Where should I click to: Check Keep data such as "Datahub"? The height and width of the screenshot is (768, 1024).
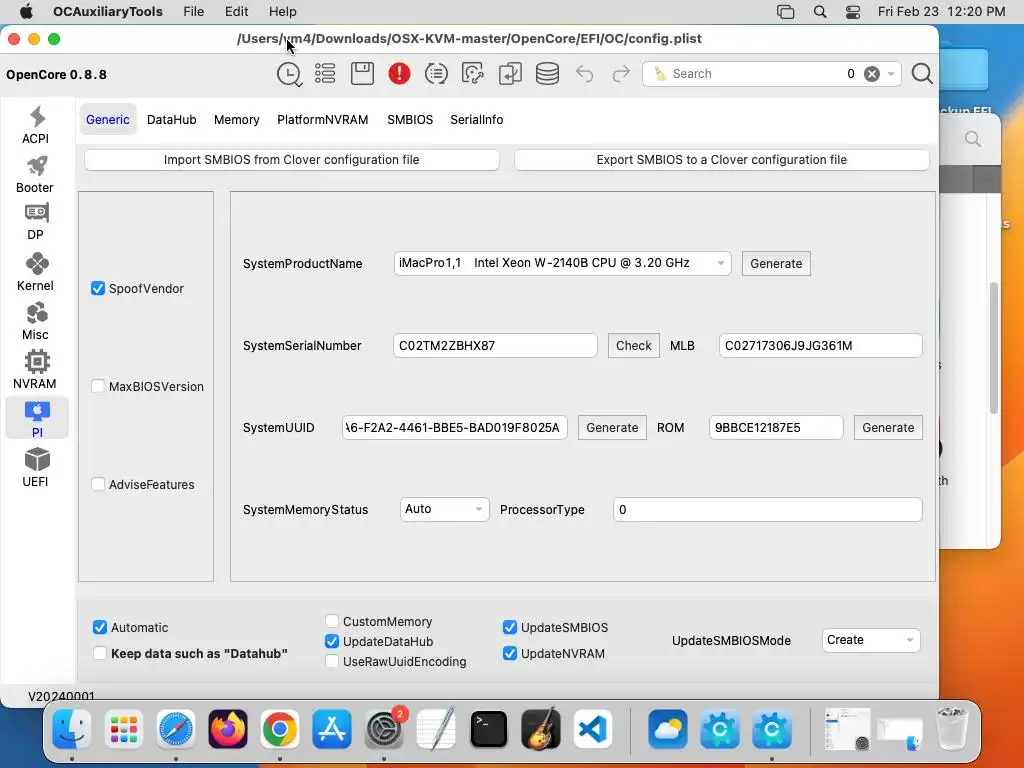tap(100, 654)
